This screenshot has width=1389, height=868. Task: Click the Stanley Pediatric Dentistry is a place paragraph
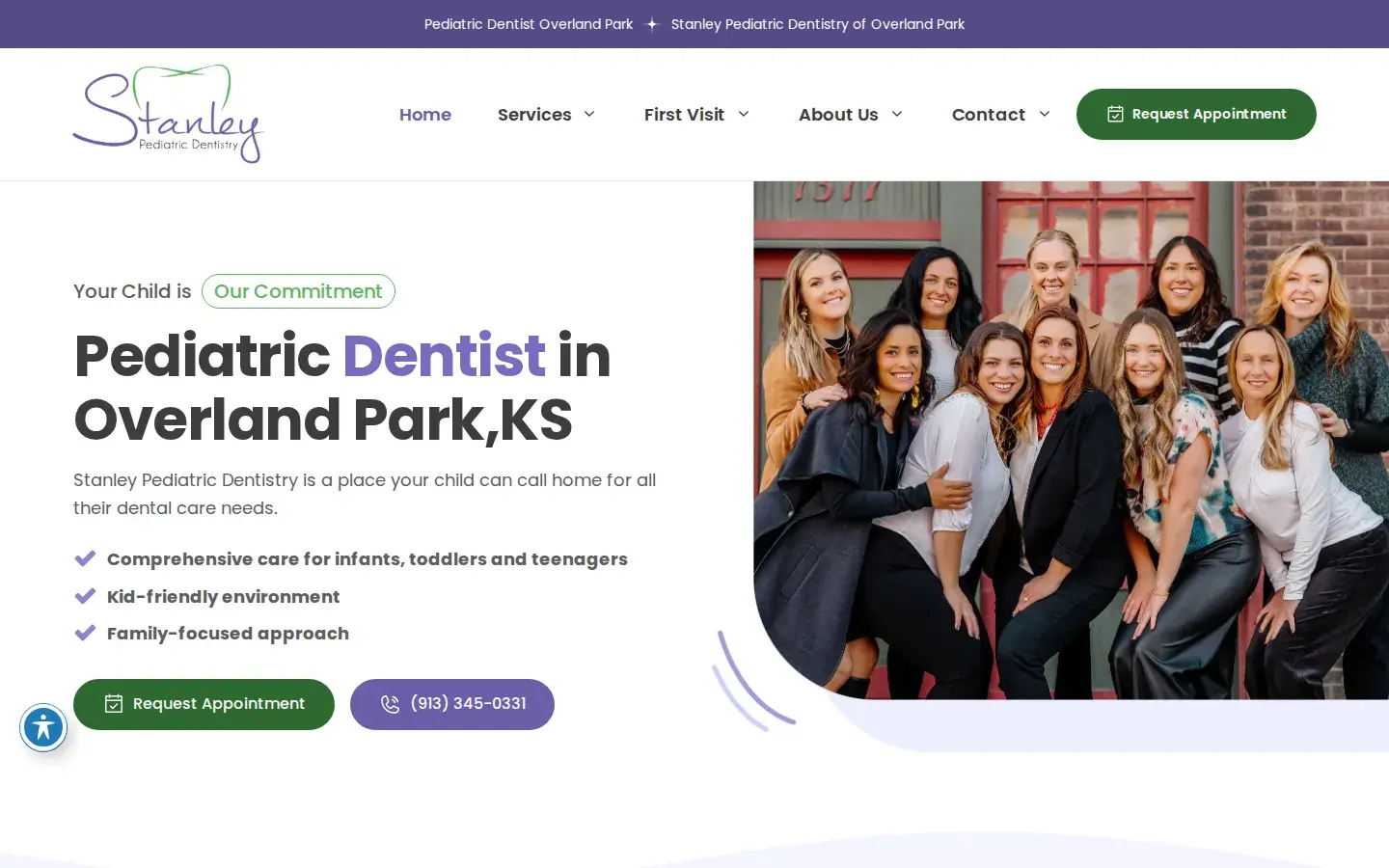[x=365, y=494]
